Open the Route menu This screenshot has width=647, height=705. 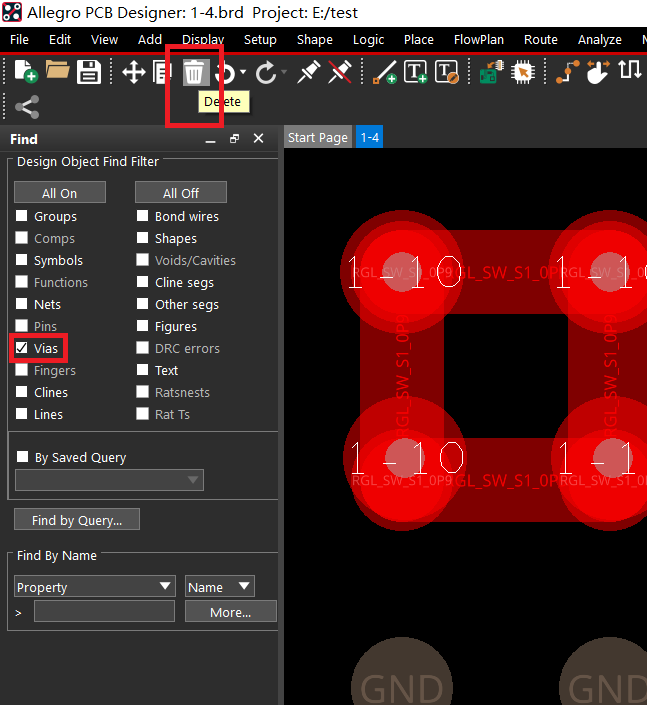click(540, 40)
